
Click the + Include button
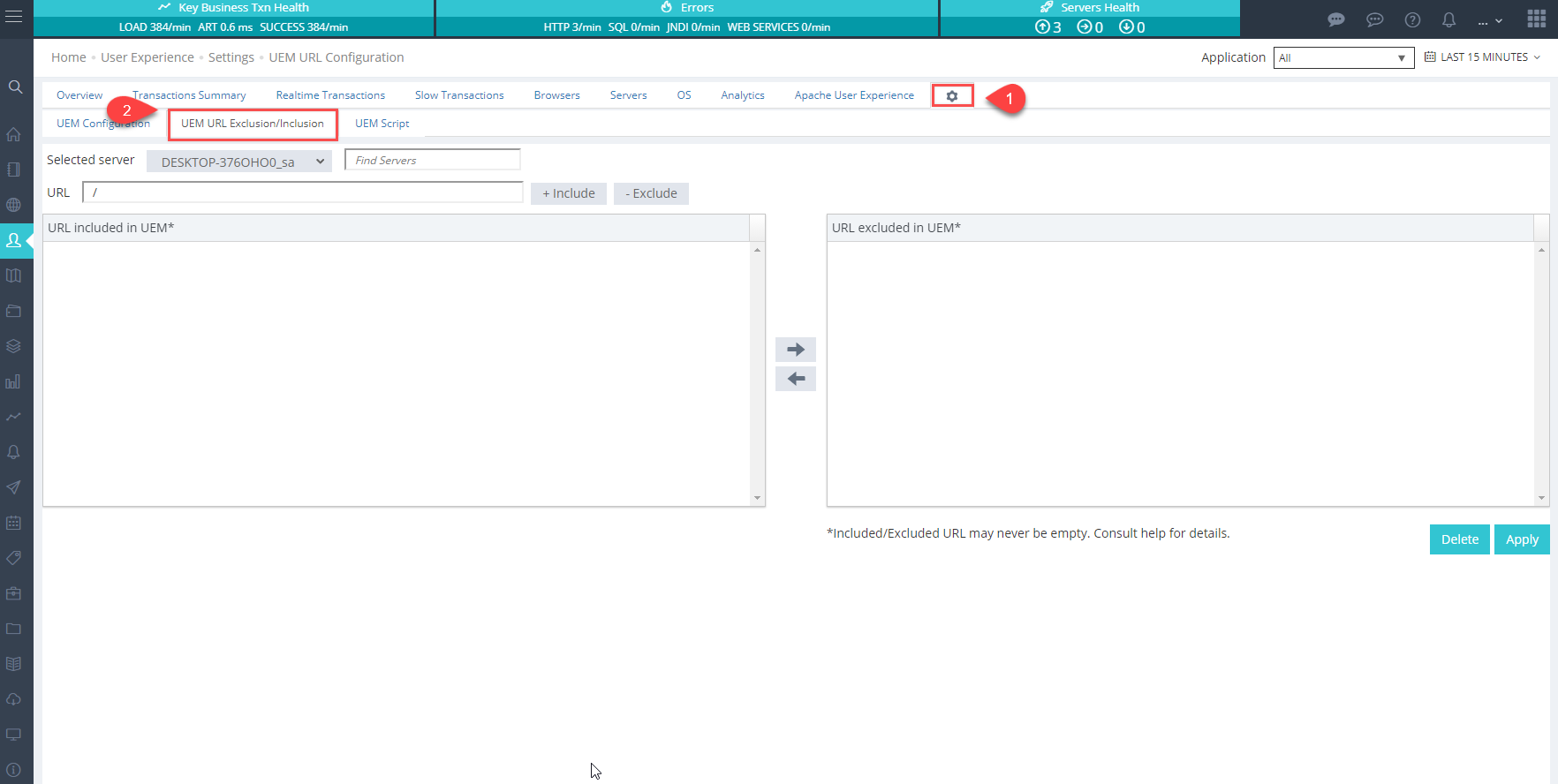pyautogui.click(x=568, y=193)
